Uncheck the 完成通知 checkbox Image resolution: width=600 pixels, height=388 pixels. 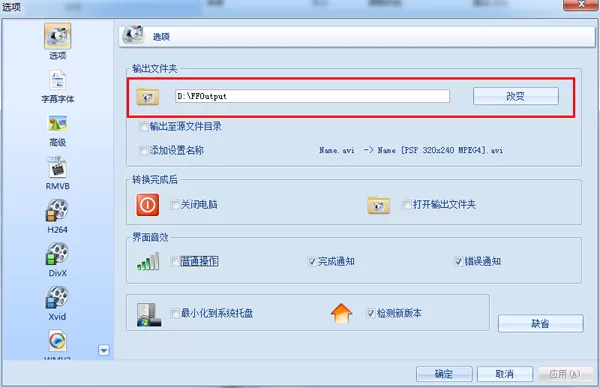point(312,262)
